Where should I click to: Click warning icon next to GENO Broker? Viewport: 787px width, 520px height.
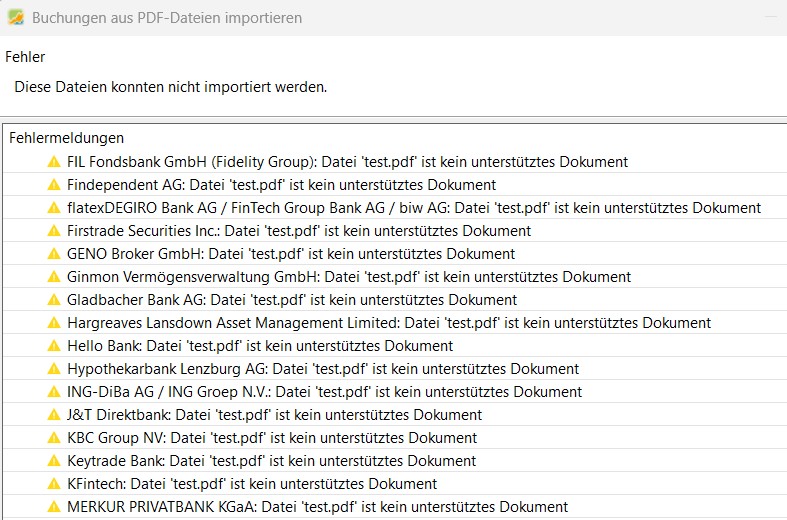(54, 254)
